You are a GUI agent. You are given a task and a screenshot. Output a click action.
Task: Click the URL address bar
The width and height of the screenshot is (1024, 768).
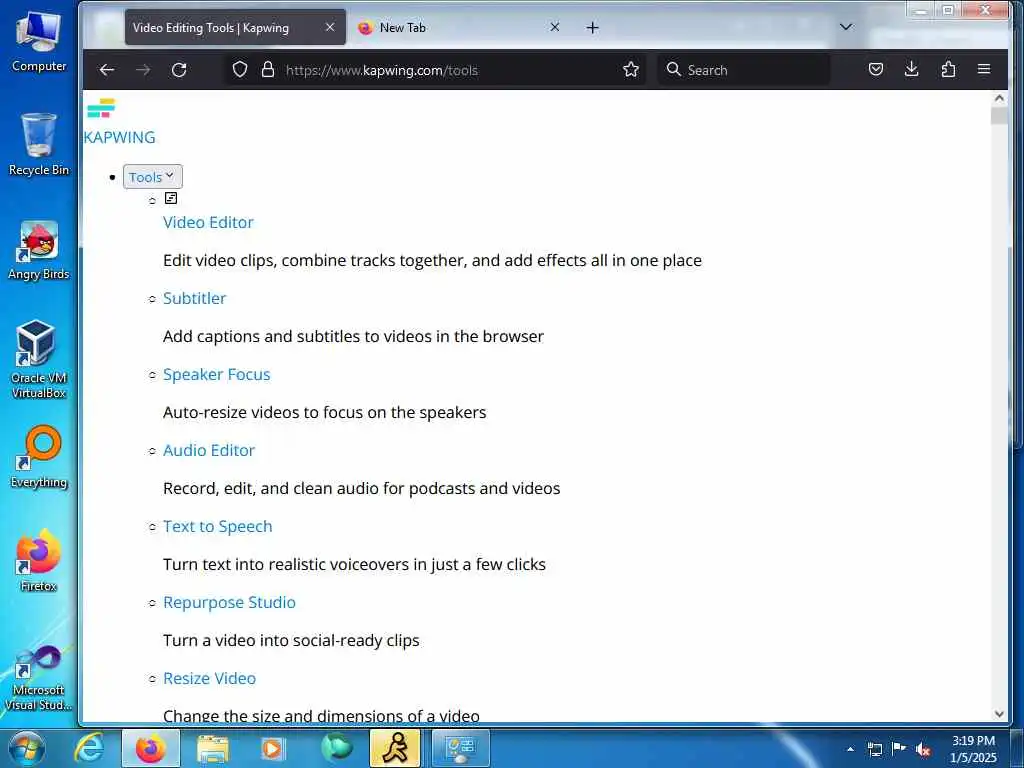coord(436,70)
